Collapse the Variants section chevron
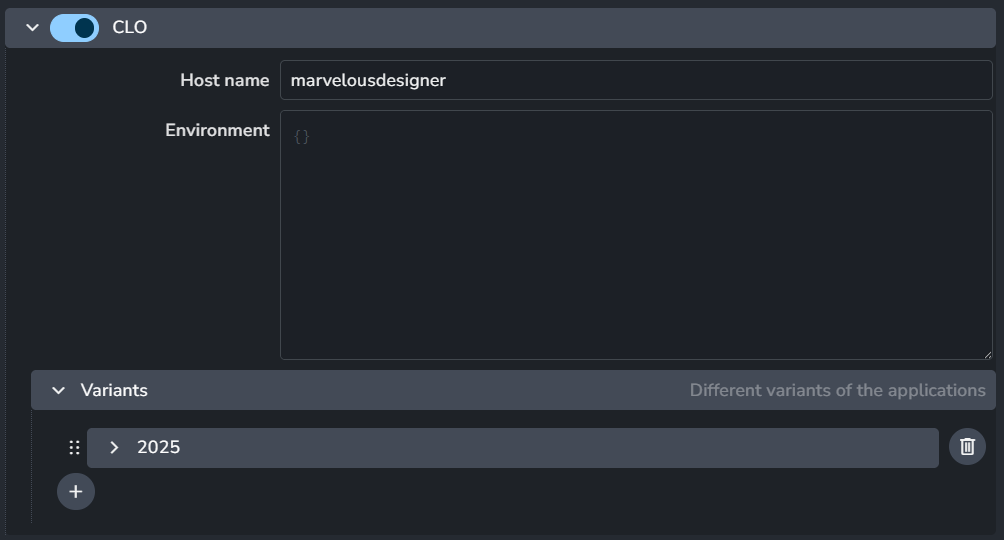The width and height of the screenshot is (1004, 540). point(58,390)
